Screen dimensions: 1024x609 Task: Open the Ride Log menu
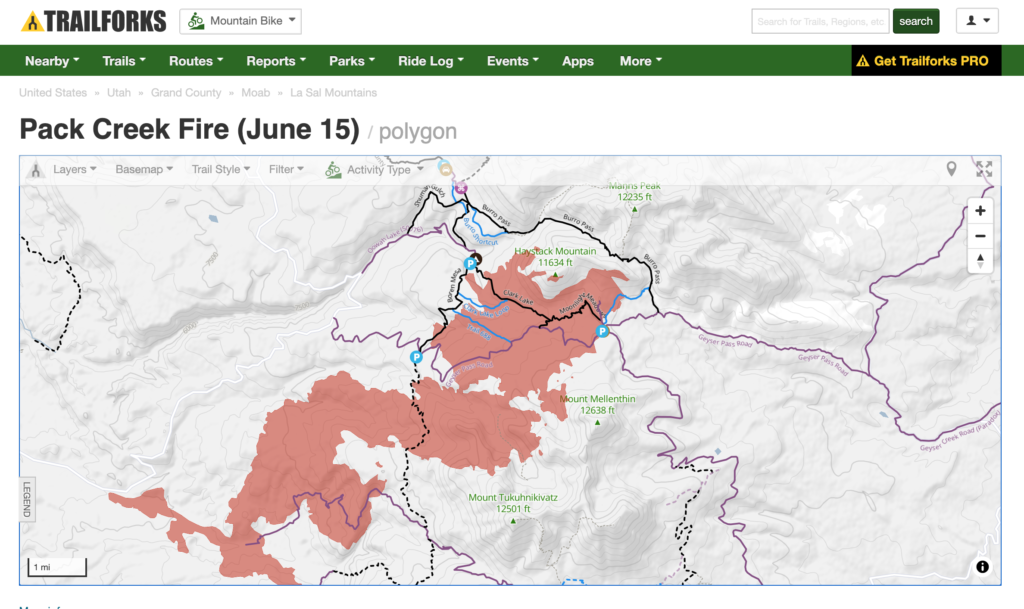430,61
